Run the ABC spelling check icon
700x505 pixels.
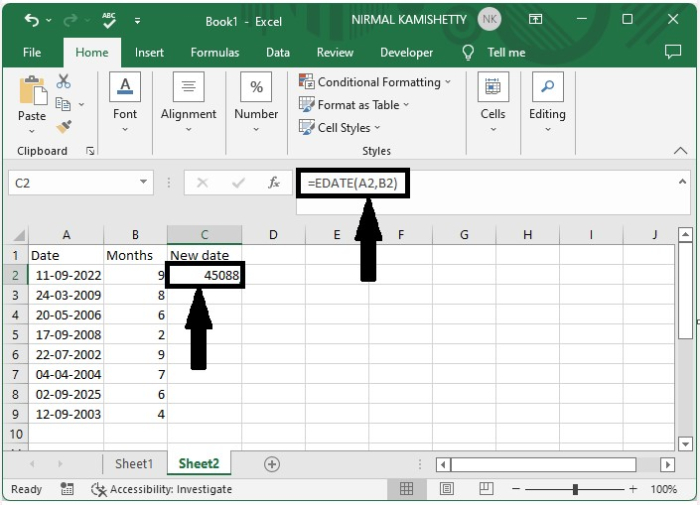(x=108, y=20)
